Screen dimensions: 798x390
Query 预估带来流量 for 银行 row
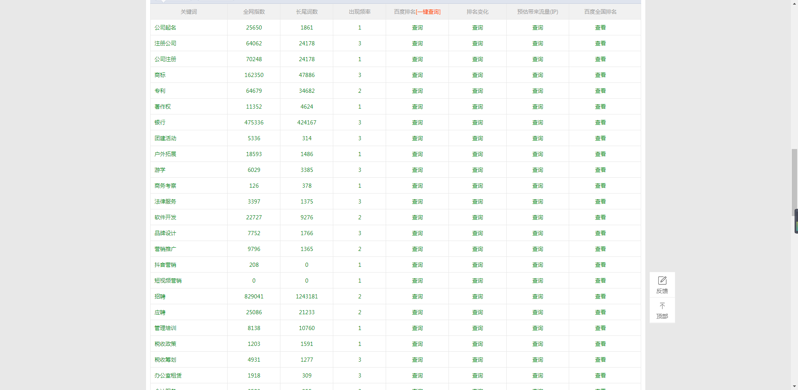click(x=537, y=122)
